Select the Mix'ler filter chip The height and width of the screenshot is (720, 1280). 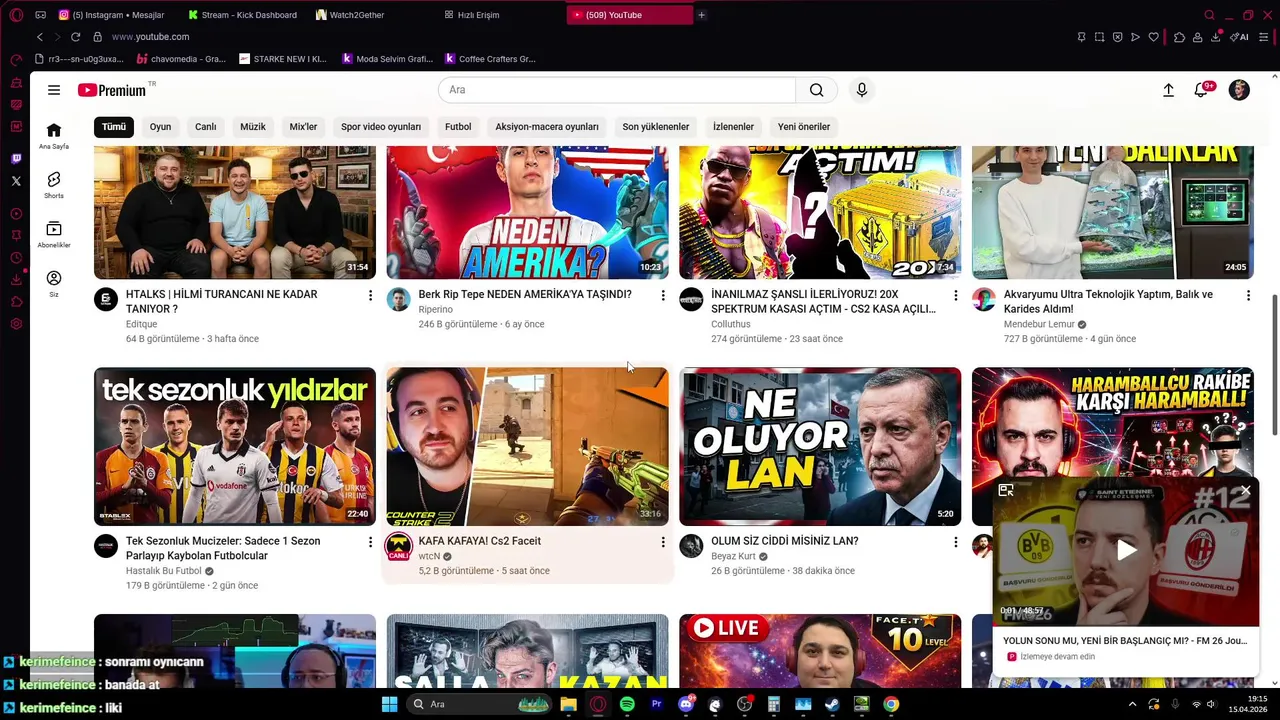(x=303, y=127)
